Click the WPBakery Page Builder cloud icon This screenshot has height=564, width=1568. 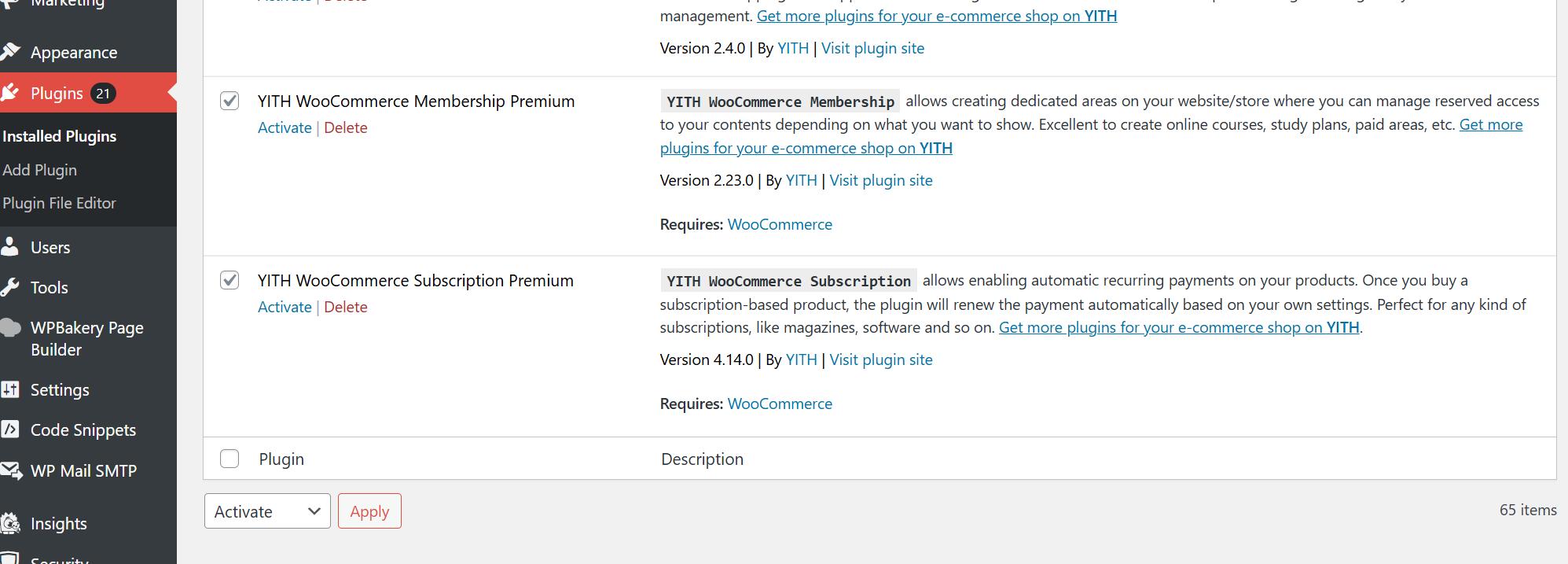point(10,328)
